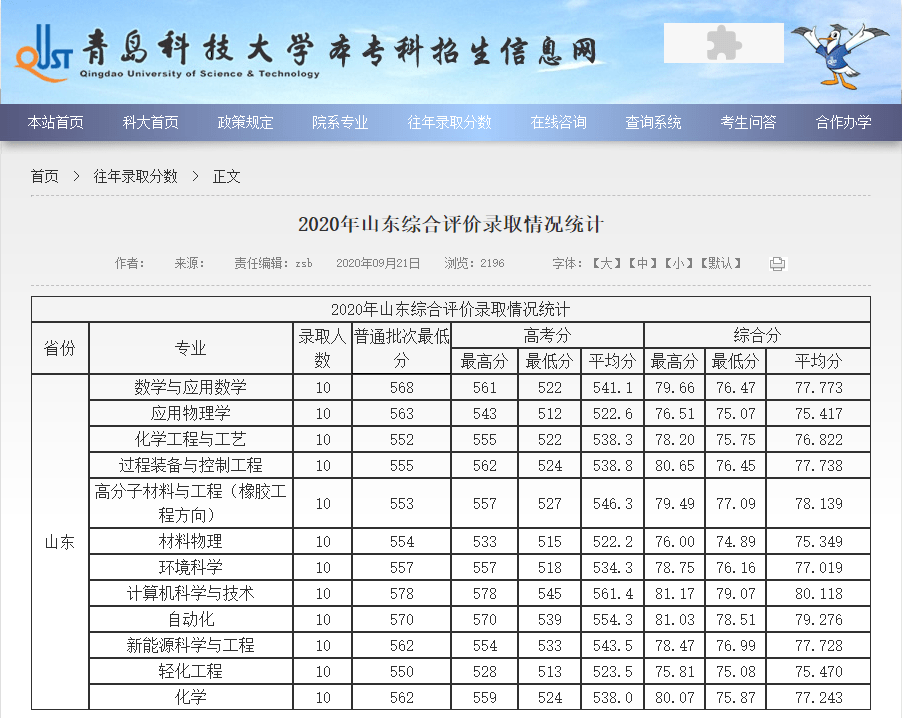Select 【小】 small font size

click(681, 263)
